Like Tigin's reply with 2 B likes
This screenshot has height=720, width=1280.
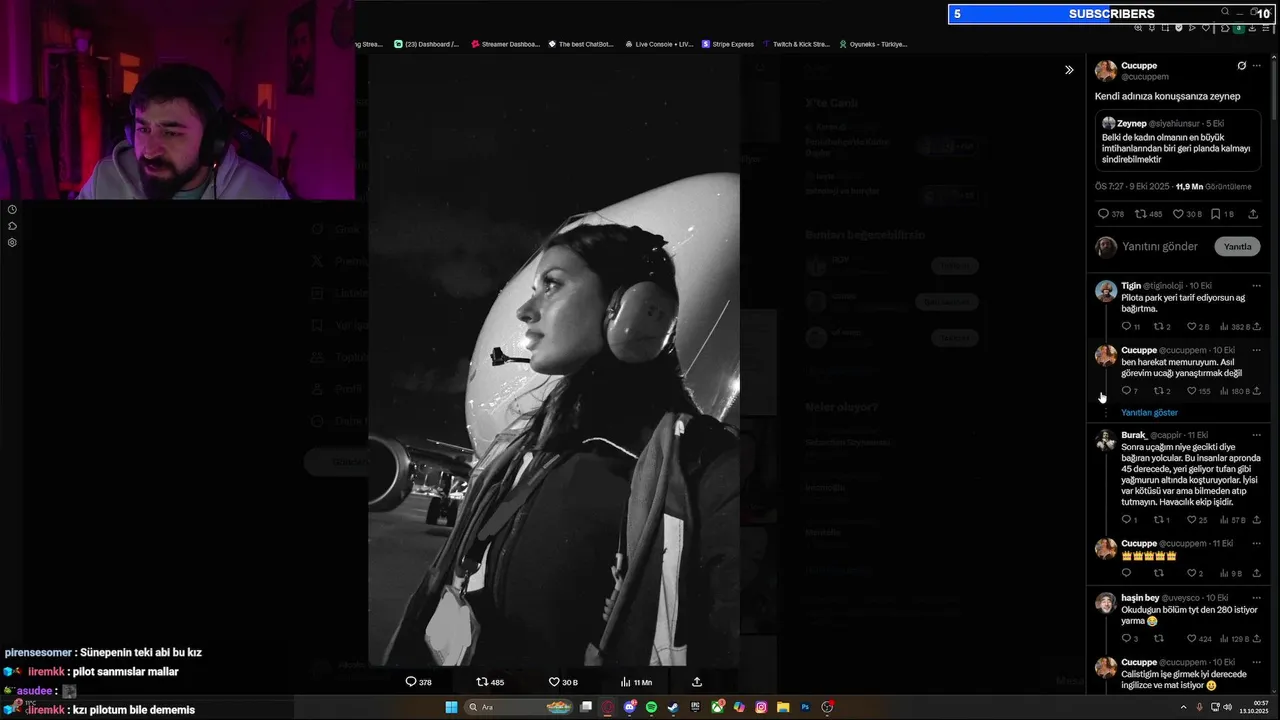click(1192, 327)
